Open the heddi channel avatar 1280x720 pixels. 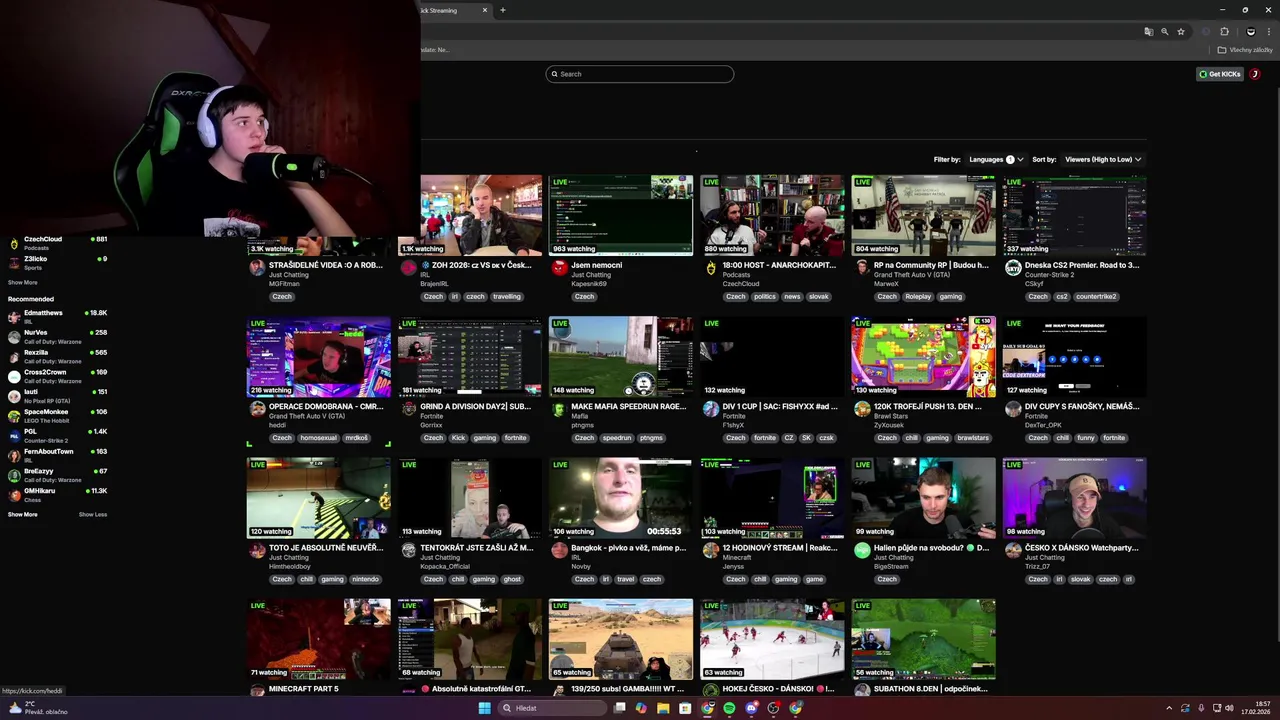click(257, 409)
